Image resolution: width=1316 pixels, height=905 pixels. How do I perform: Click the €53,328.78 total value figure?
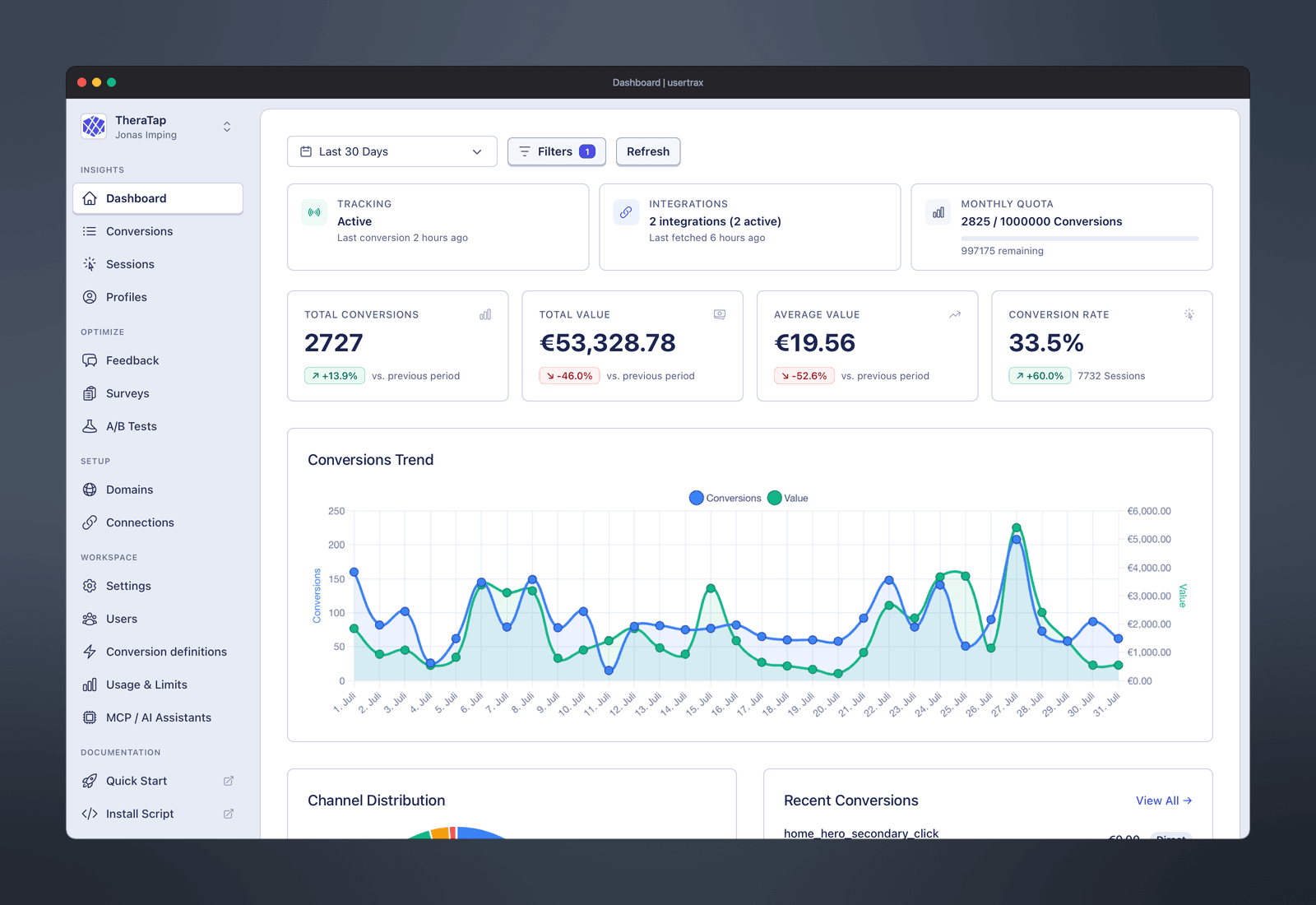[608, 342]
